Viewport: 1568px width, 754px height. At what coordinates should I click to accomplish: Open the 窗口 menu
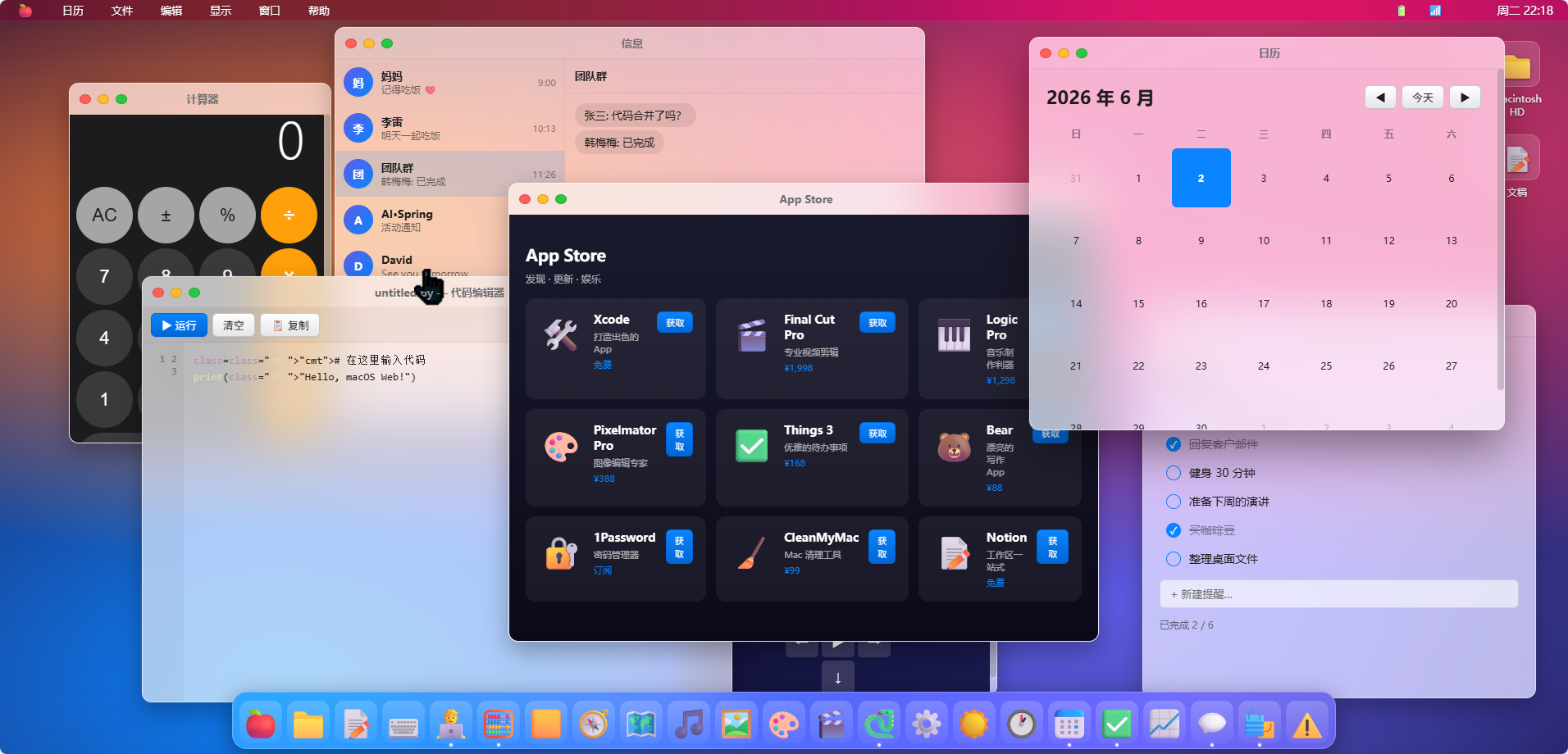[x=270, y=11]
